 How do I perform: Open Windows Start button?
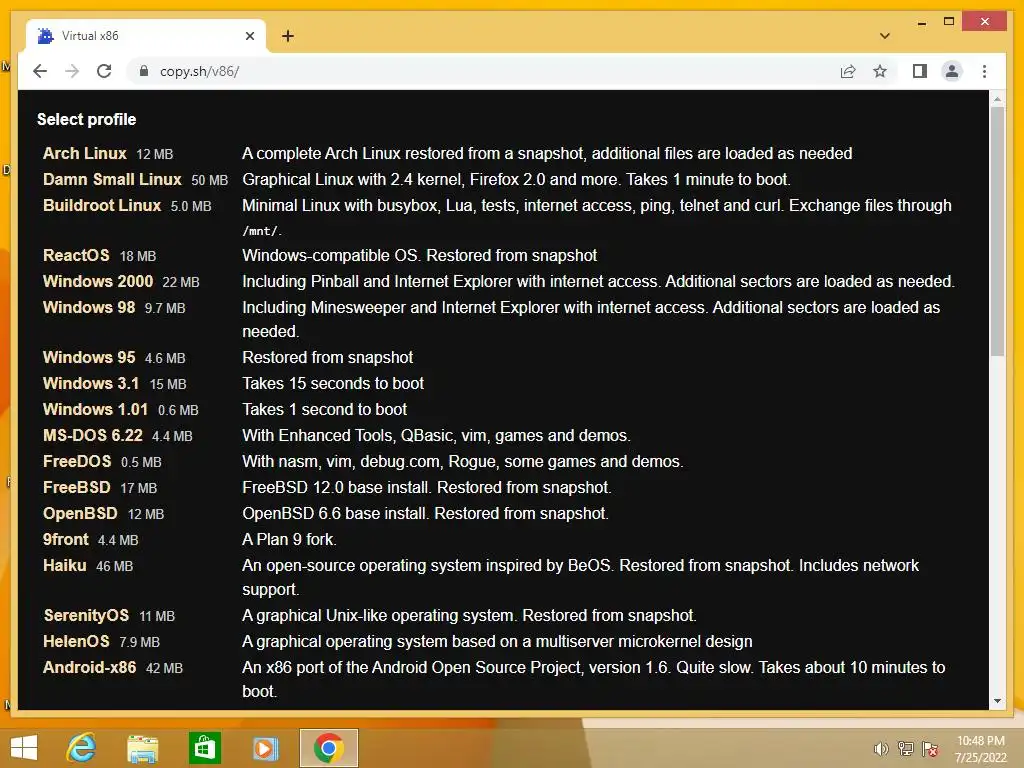click(x=24, y=748)
